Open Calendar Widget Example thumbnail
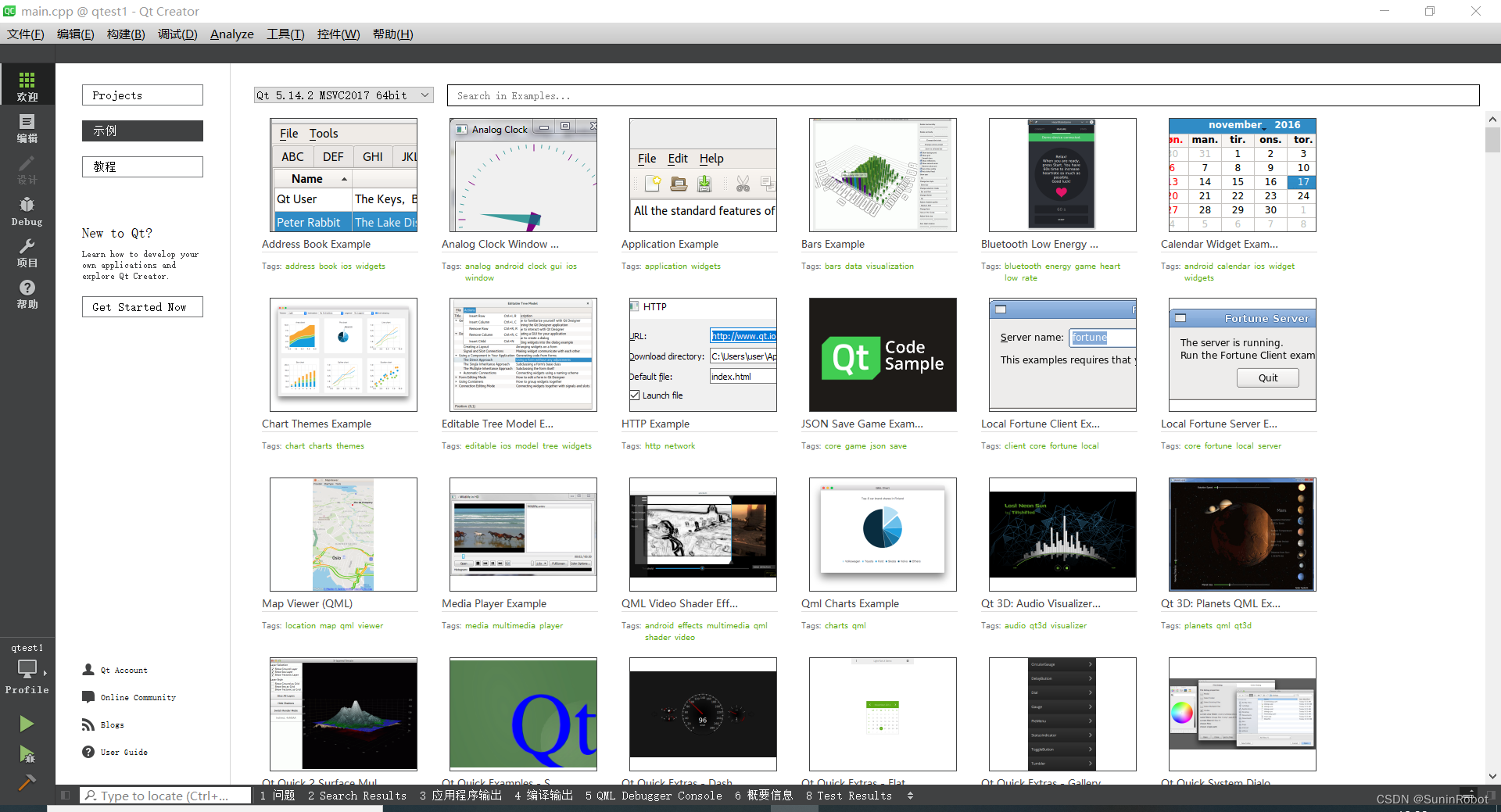 [1242, 175]
